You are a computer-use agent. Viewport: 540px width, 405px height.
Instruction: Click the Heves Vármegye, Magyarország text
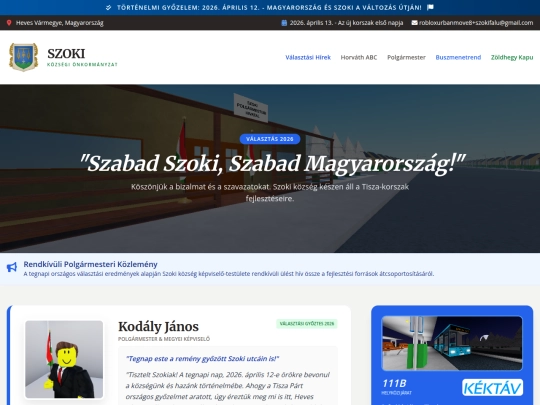point(60,23)
